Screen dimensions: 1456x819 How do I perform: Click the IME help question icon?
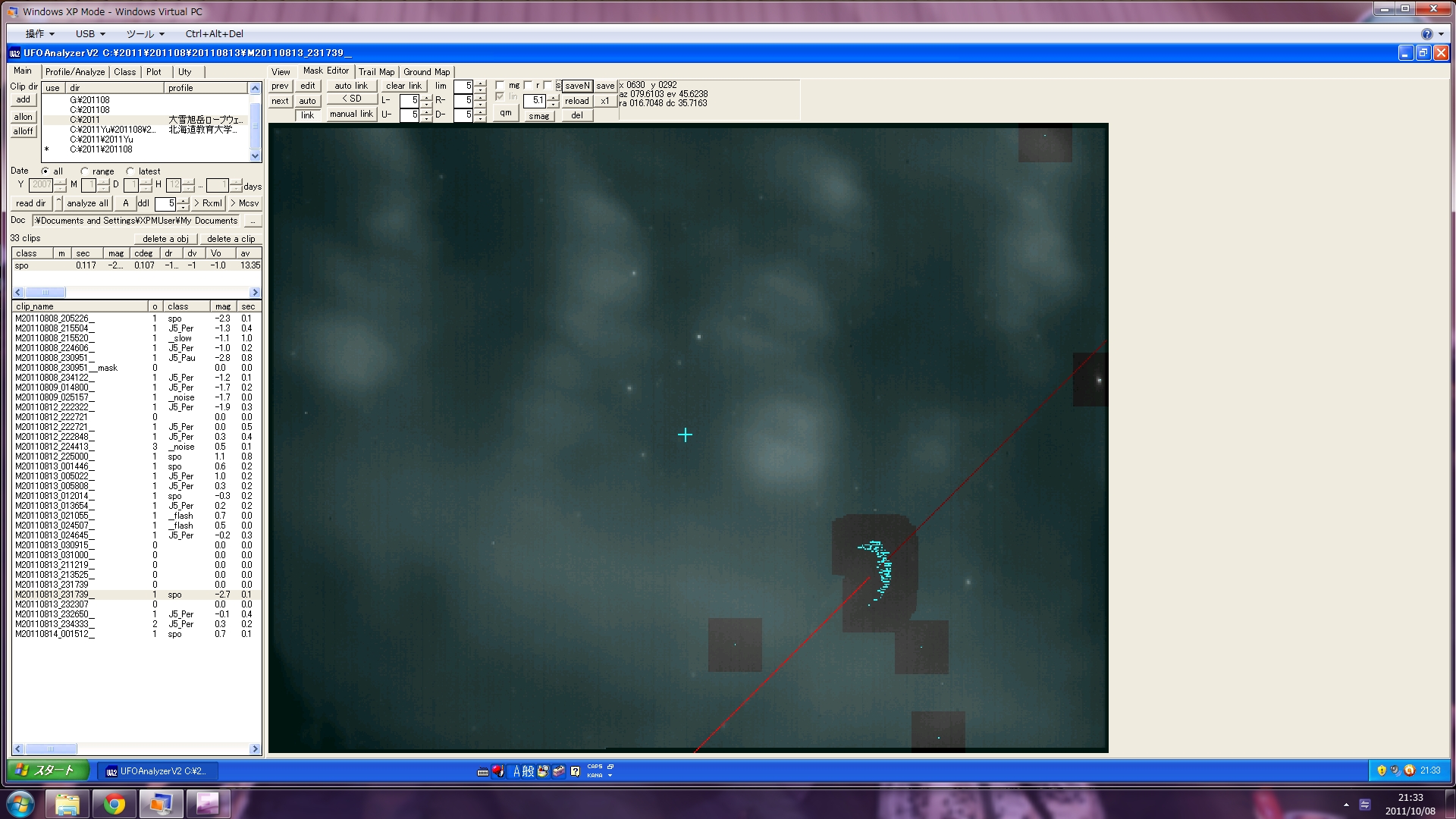[575, 771]
